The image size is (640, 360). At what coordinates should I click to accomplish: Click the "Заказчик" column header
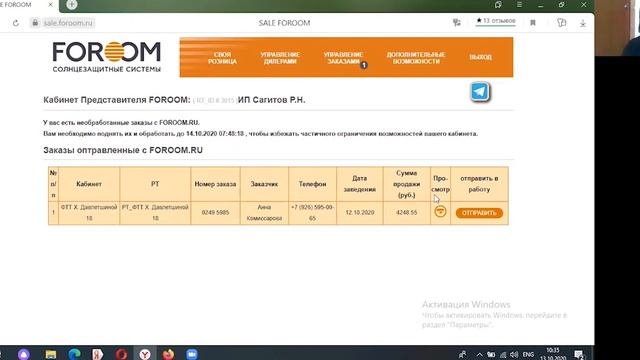tap(264, 184)
